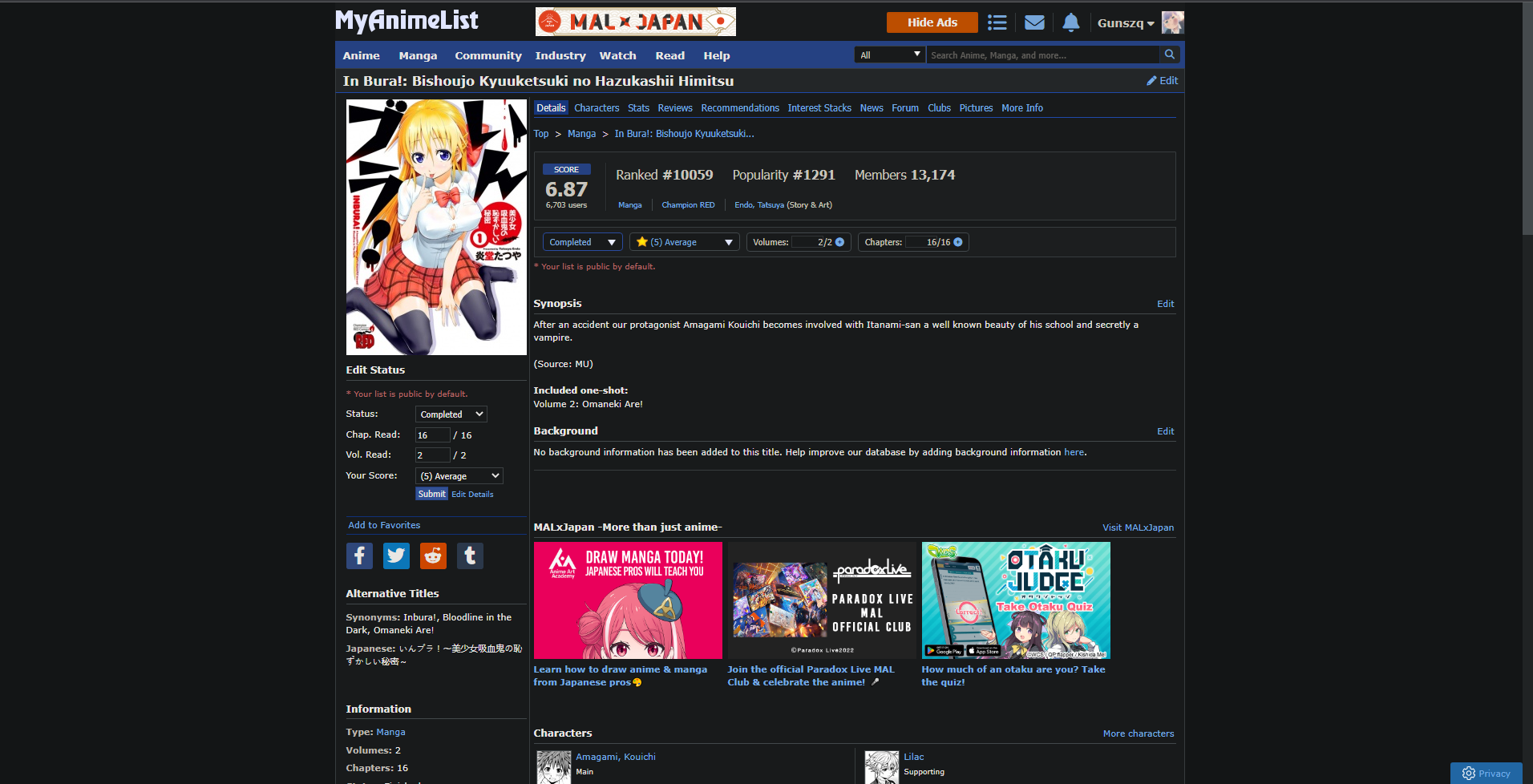Open the (5) Average star rating dropdown
Viewport: 1533px width, 784px height.
685,242
